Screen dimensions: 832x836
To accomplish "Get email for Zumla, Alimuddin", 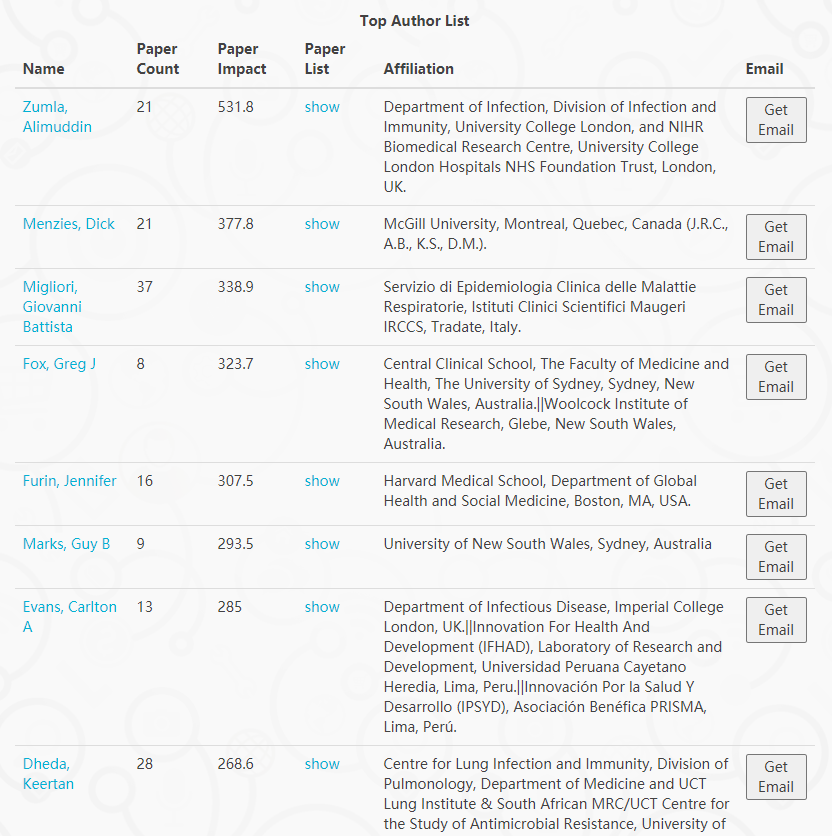I will [776, 120].
